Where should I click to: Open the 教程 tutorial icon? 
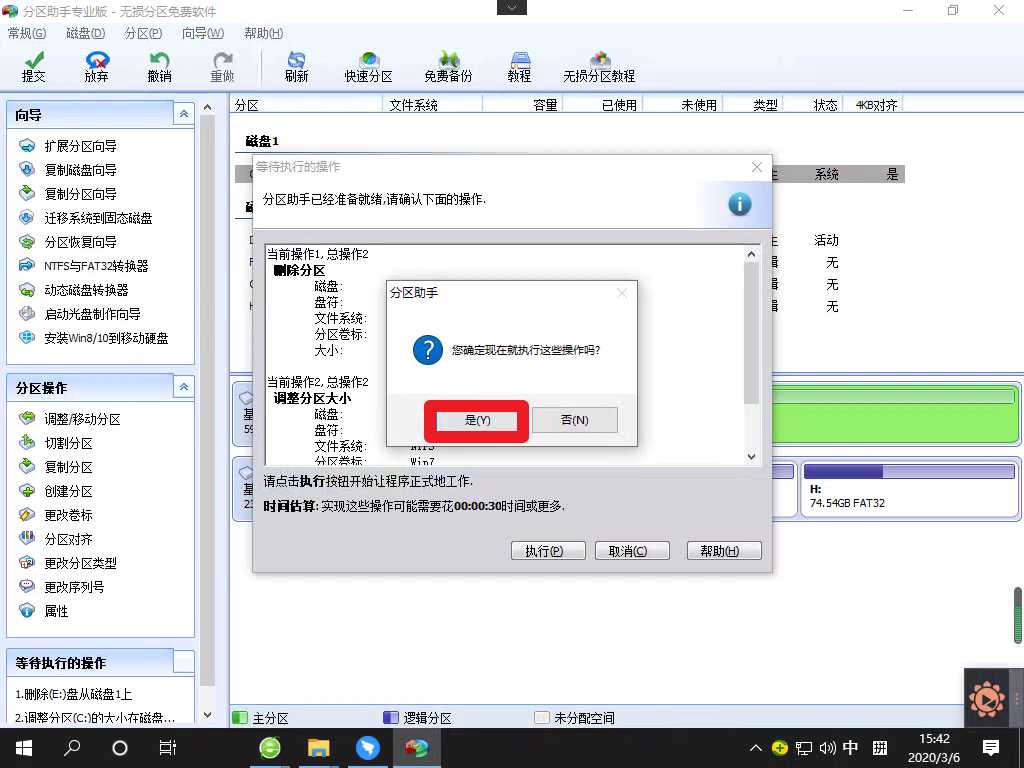[519, 66]
